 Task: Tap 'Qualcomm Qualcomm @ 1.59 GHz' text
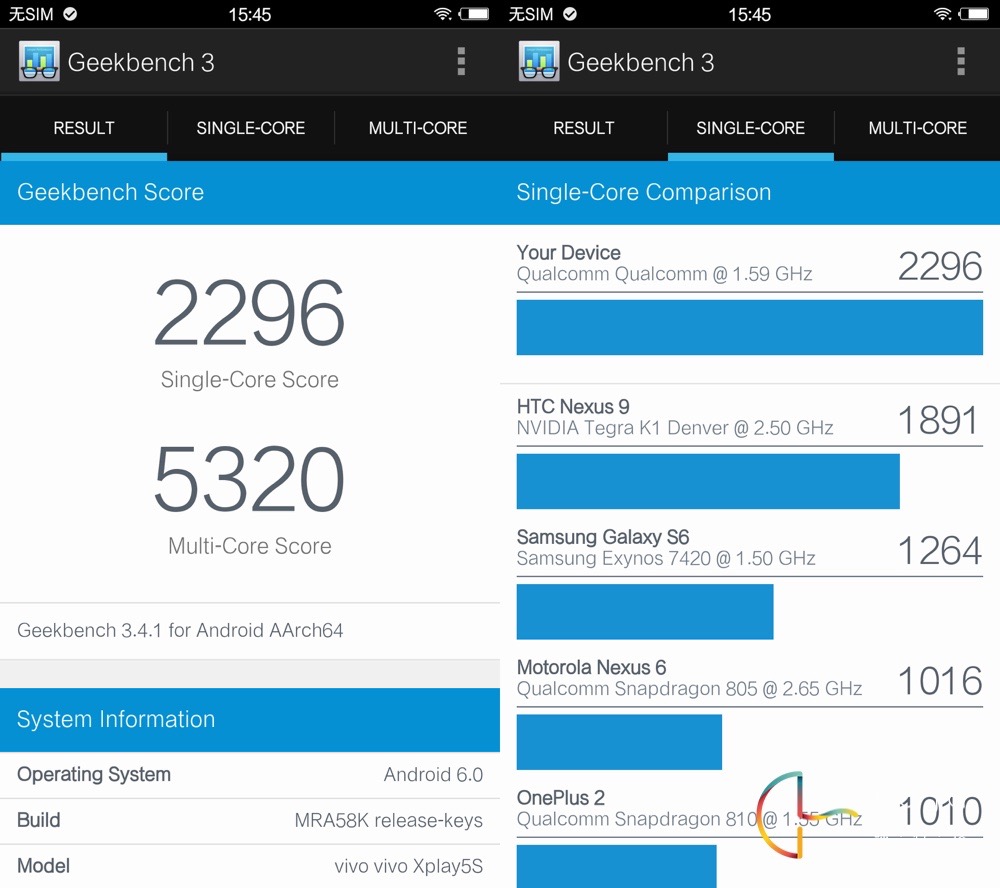[664, 274]
